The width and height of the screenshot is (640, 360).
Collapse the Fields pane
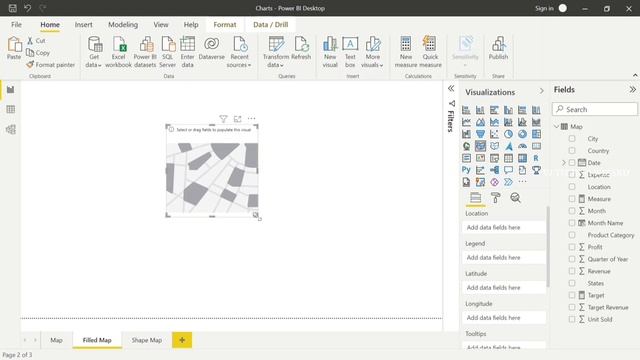(x=632, y=89)
